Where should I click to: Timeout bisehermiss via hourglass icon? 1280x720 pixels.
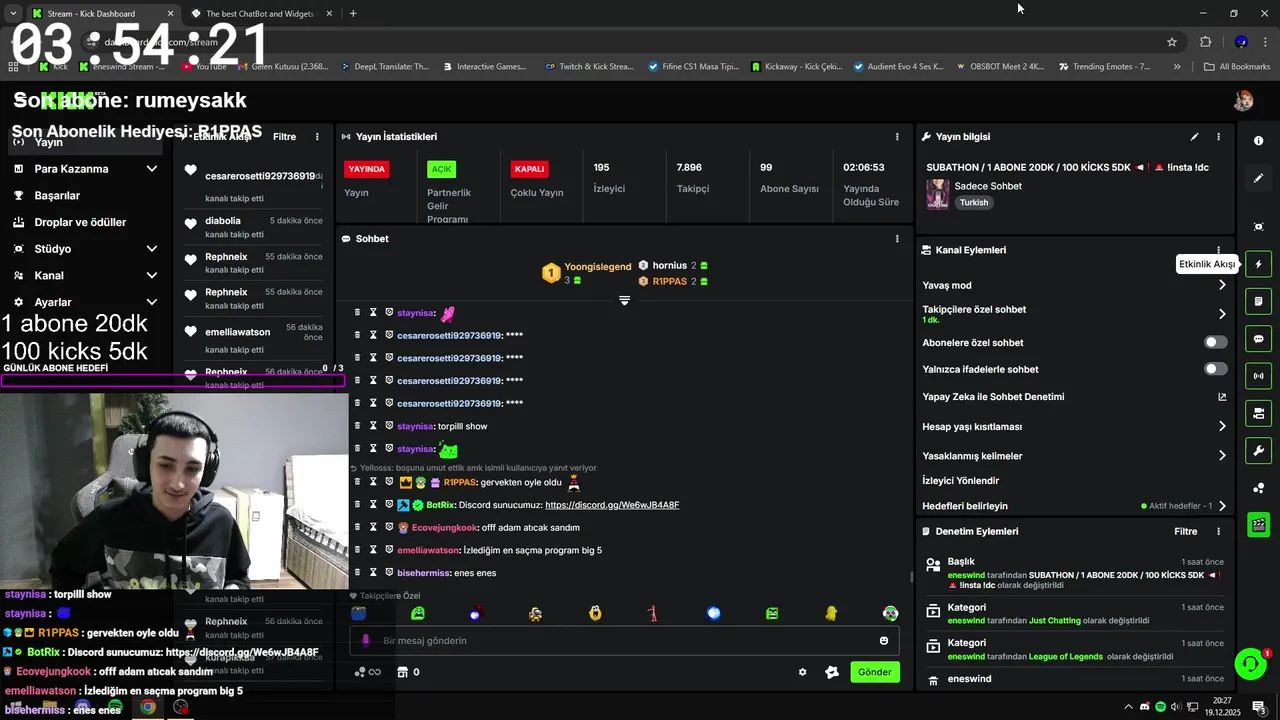(x=373, y=572)
